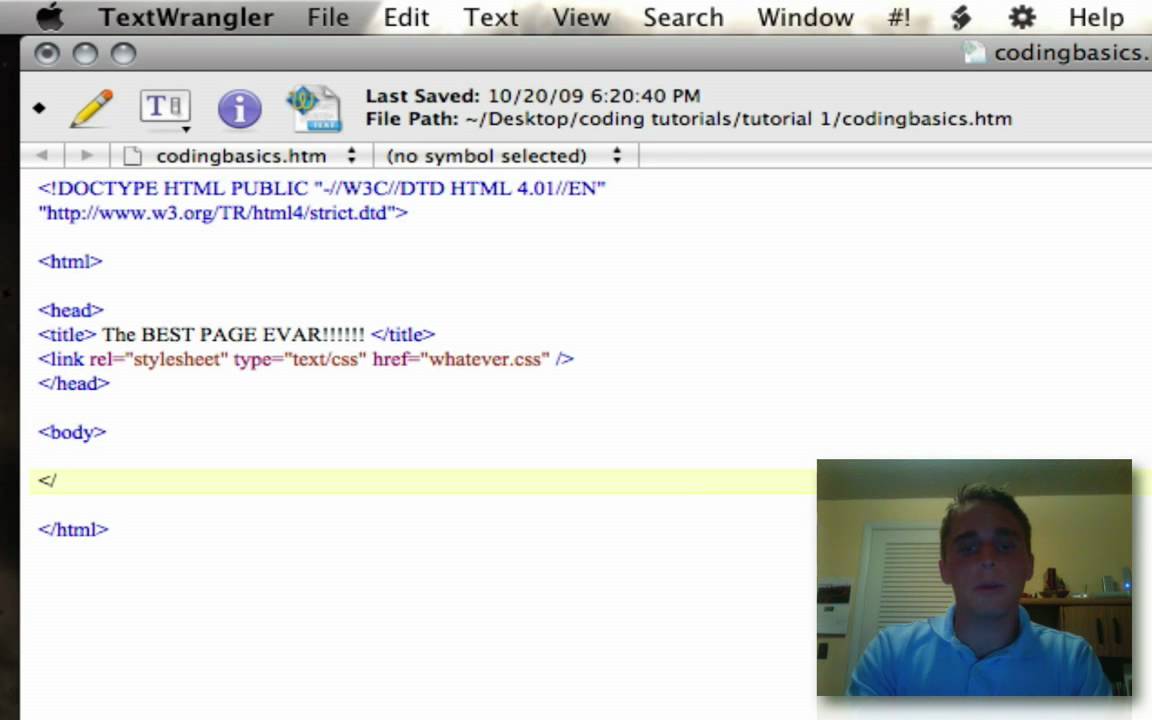Click the black diamond unsaved indicator
1152x720 pixels.
pos(39,109)
